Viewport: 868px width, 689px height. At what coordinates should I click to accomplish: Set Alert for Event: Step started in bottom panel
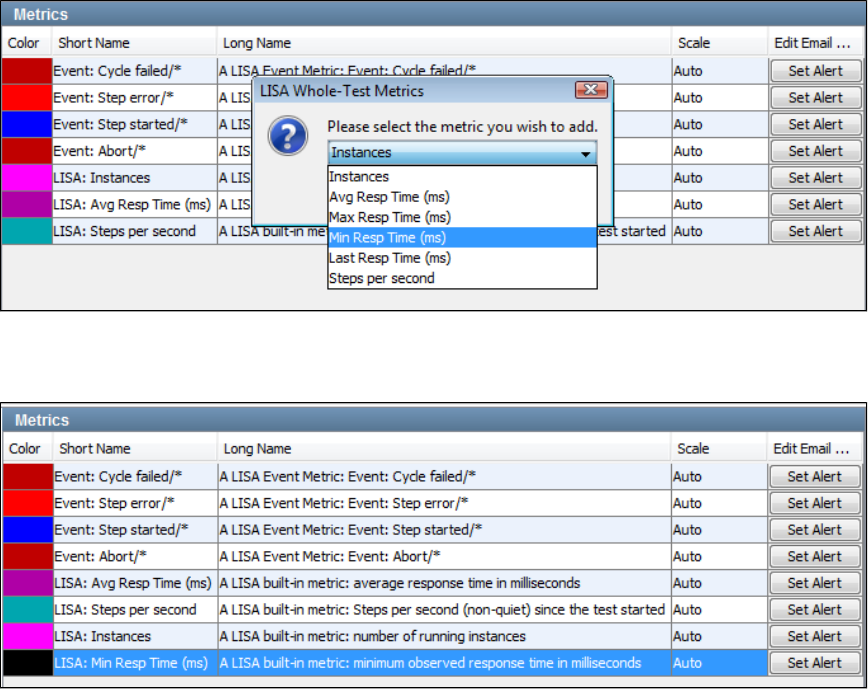tap(814, 530)
